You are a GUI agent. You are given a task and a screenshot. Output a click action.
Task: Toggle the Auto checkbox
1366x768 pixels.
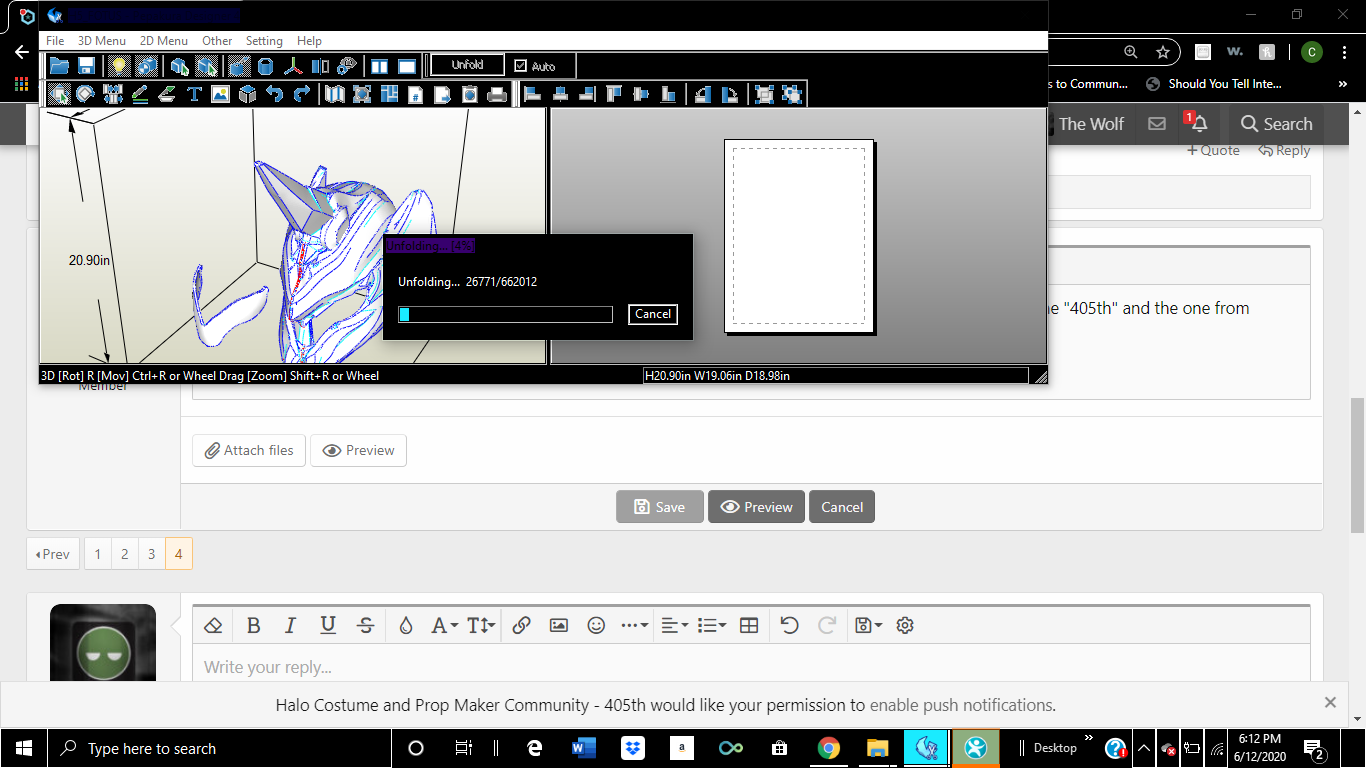pos(520,66)
